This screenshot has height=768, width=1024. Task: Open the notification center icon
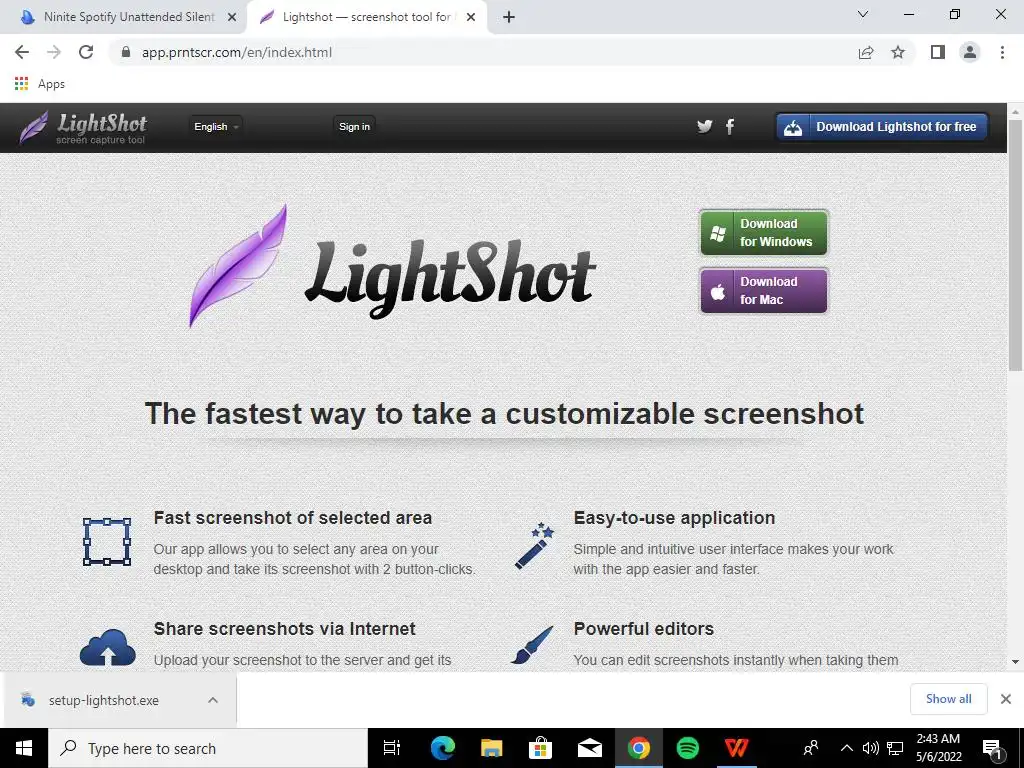993,749
